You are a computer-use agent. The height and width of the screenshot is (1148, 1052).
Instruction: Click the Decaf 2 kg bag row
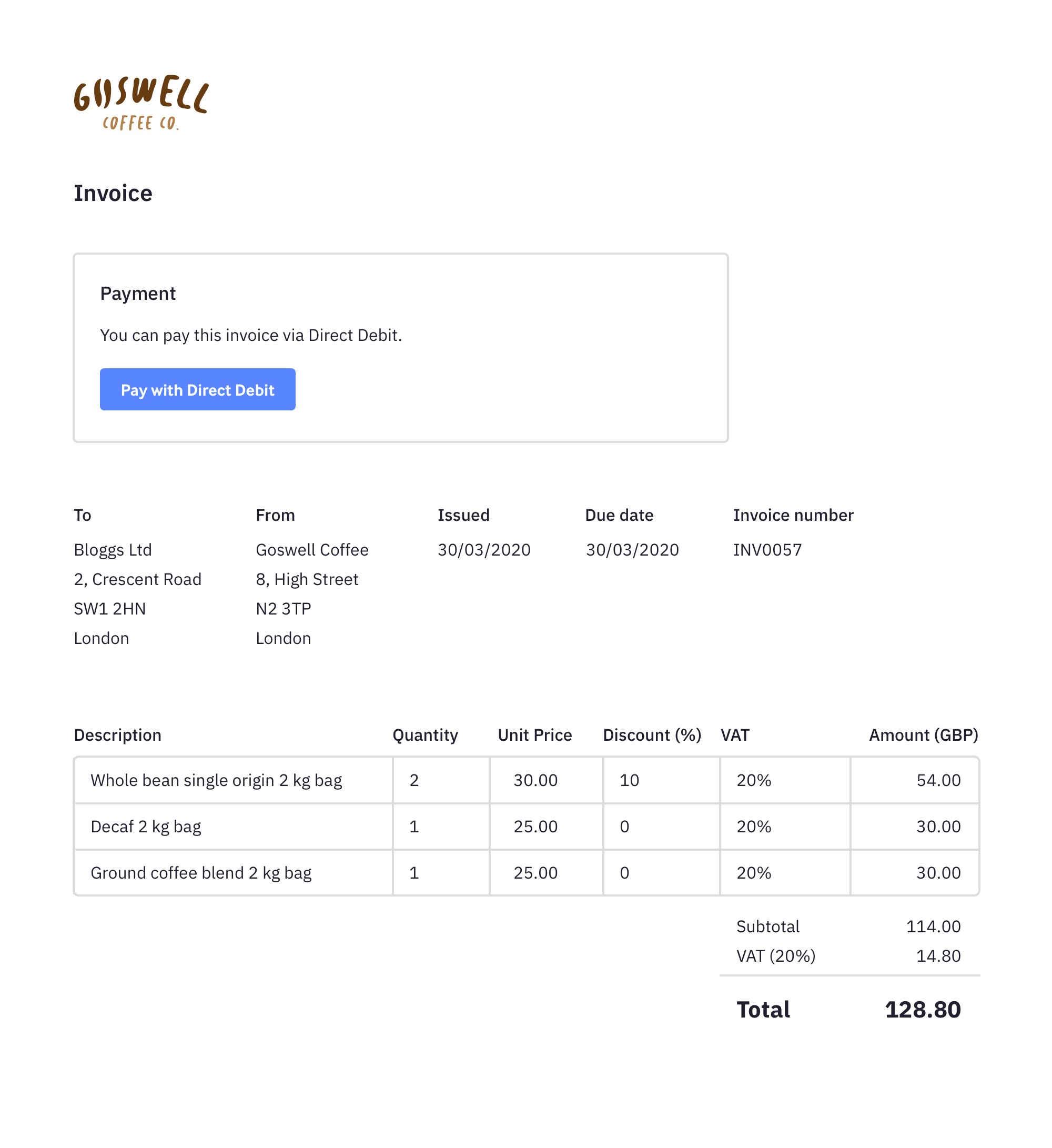coord(527,827)
